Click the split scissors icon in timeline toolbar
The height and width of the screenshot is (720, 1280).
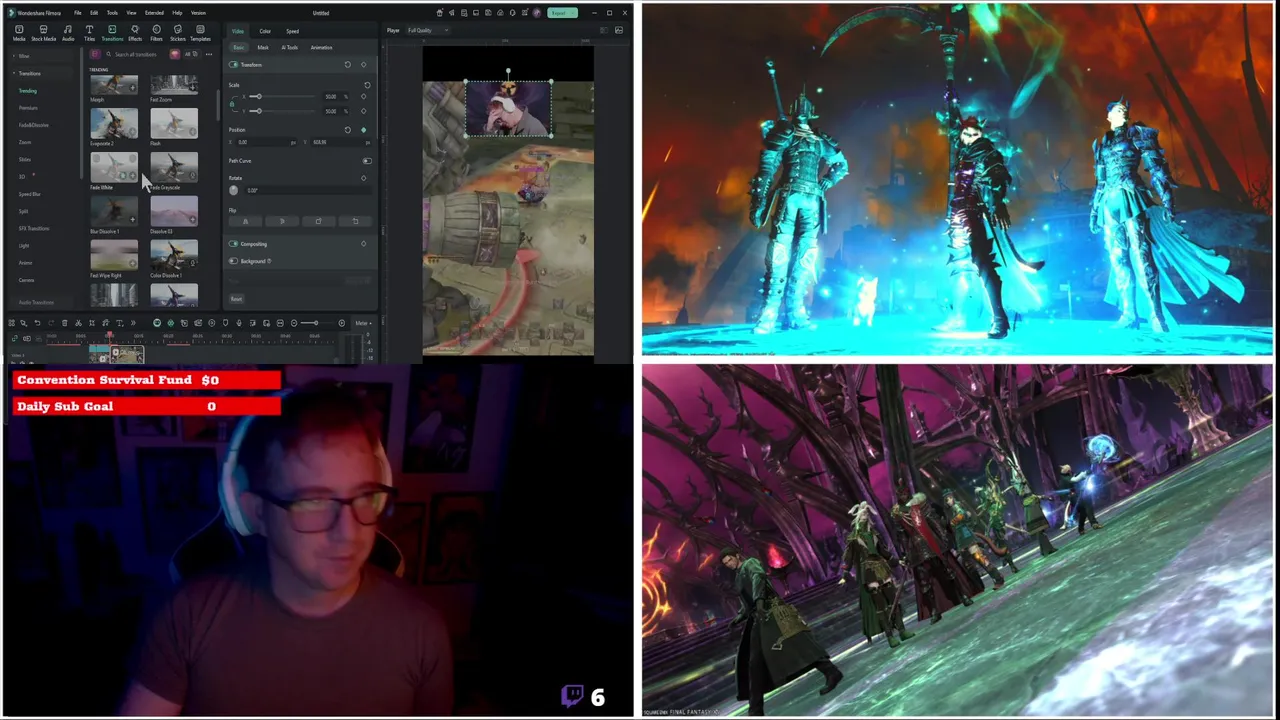click(78, 323)
